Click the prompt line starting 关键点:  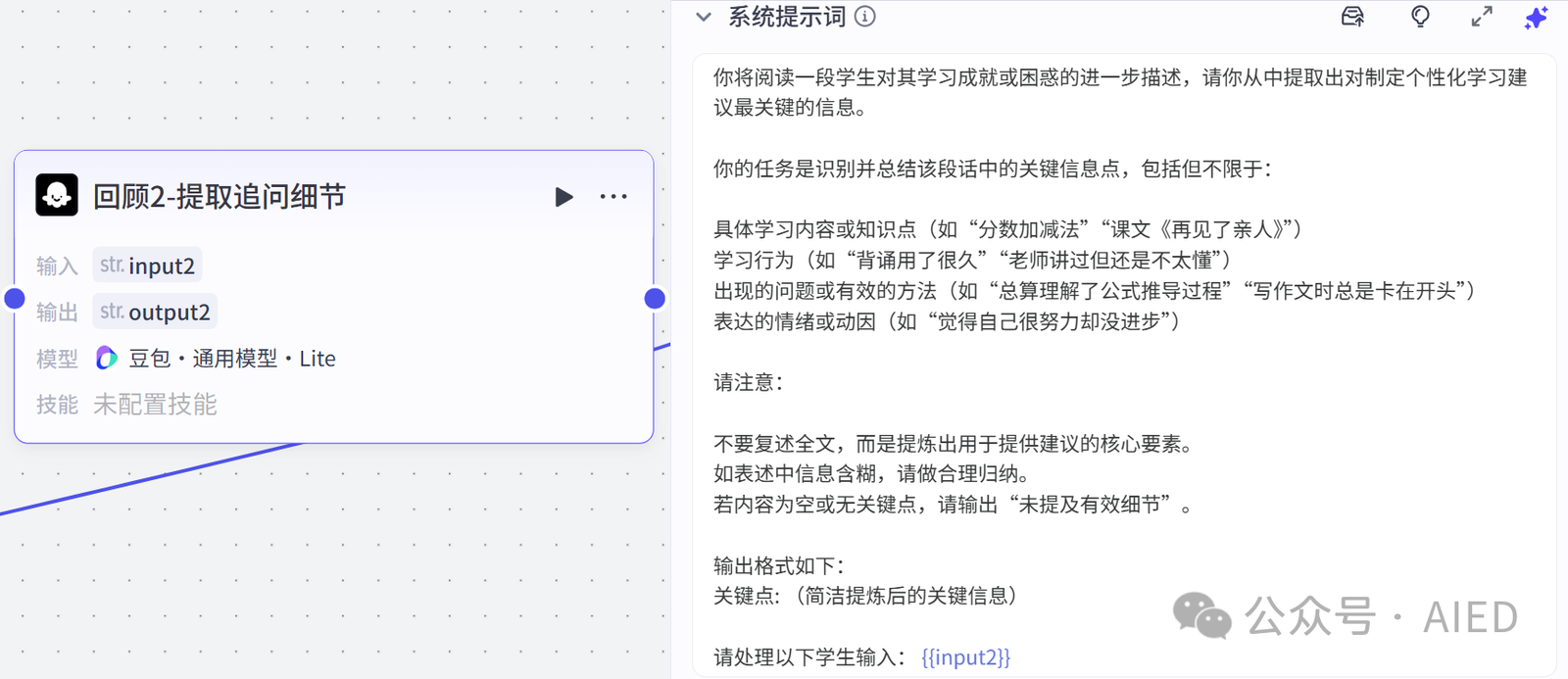(866, 596)
